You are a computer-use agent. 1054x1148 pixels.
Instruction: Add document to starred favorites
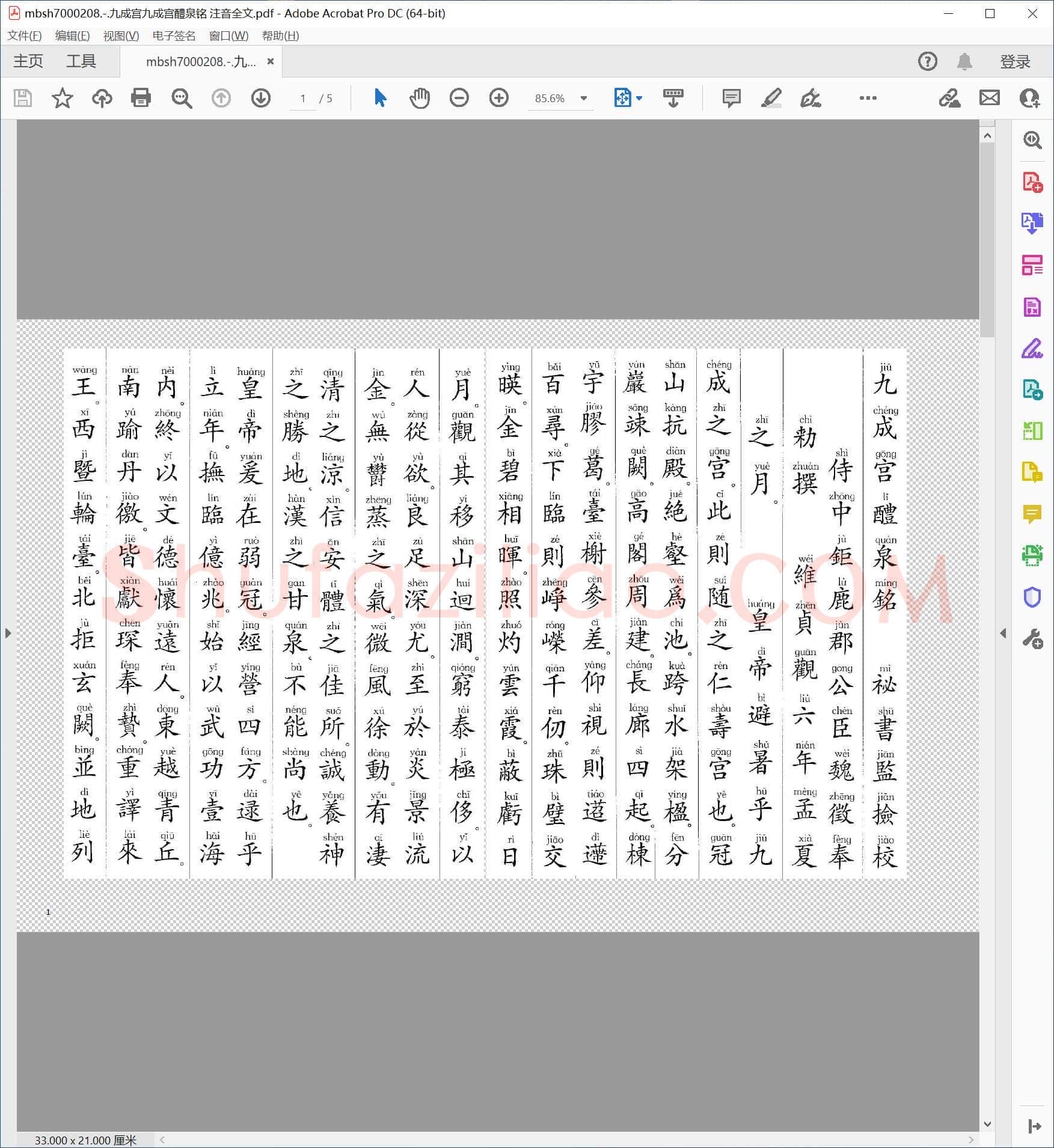(63, 98)
